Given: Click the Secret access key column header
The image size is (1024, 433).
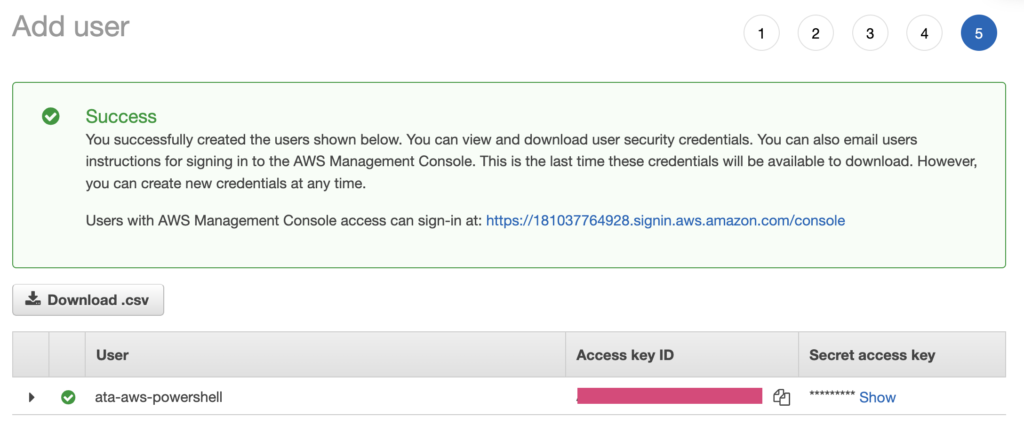Looking at the screenshot, I should click(872, 355).
